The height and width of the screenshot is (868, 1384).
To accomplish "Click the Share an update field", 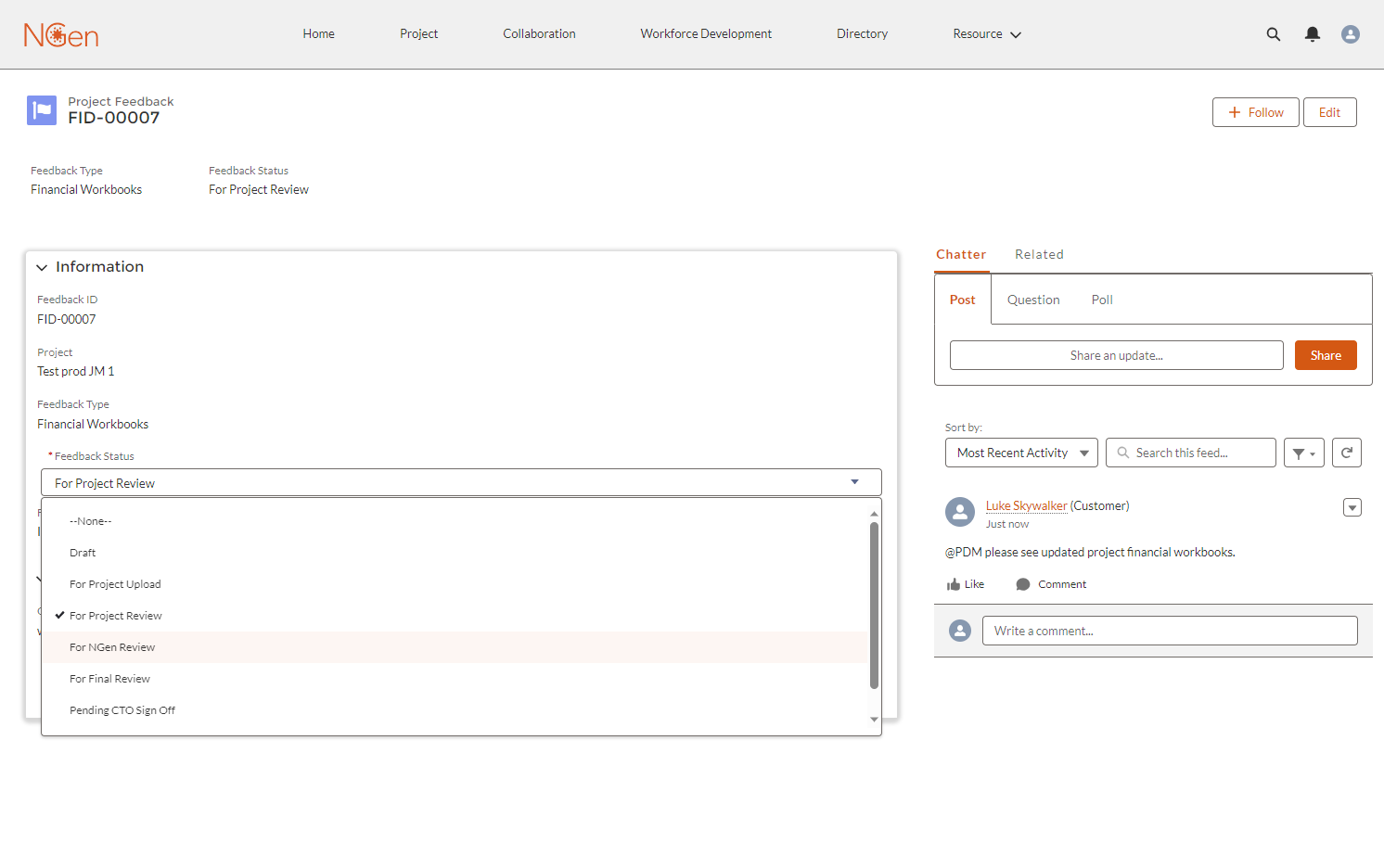I will point(1117,355).
